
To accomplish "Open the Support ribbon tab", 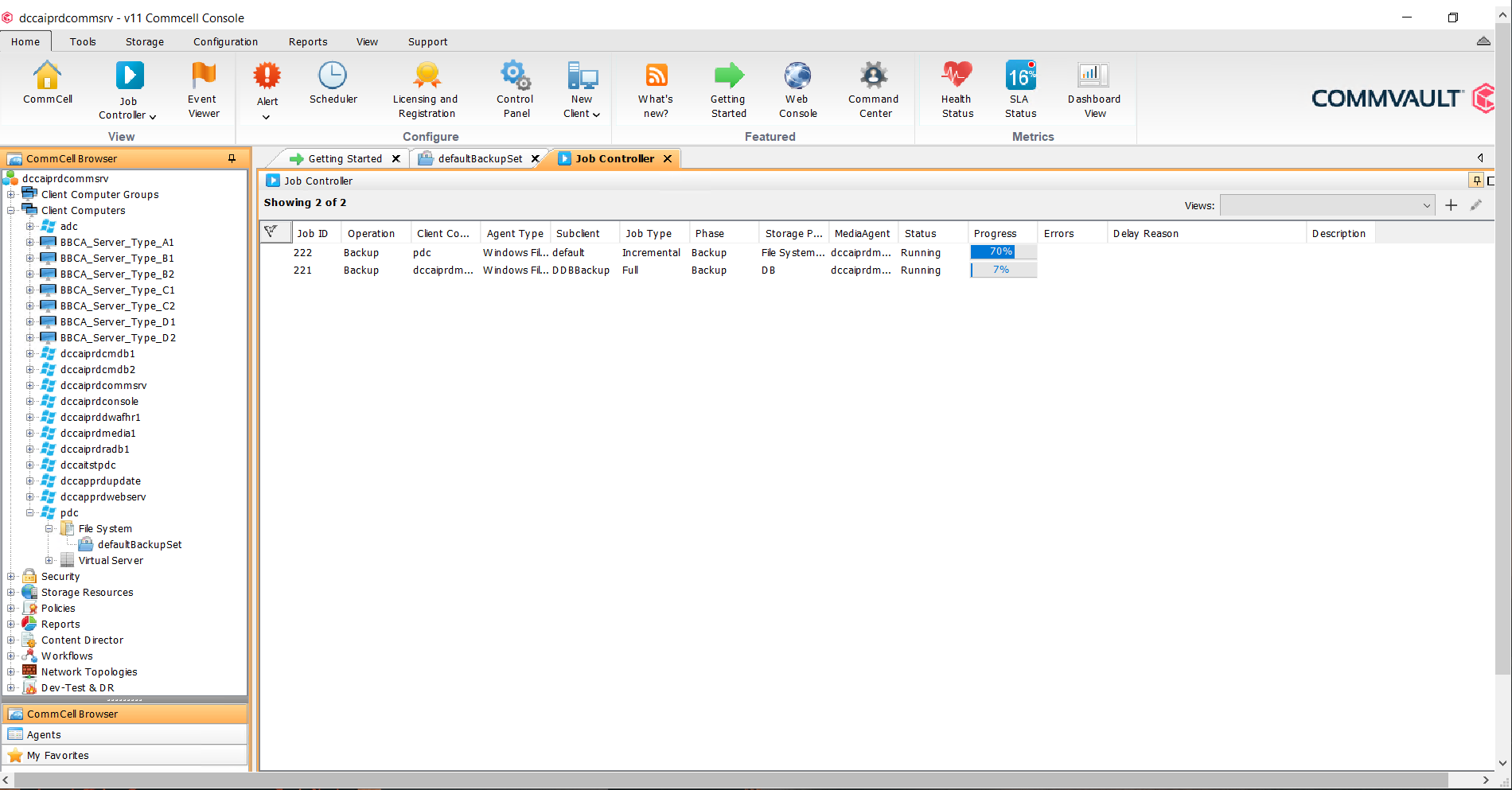I will 427,41.
